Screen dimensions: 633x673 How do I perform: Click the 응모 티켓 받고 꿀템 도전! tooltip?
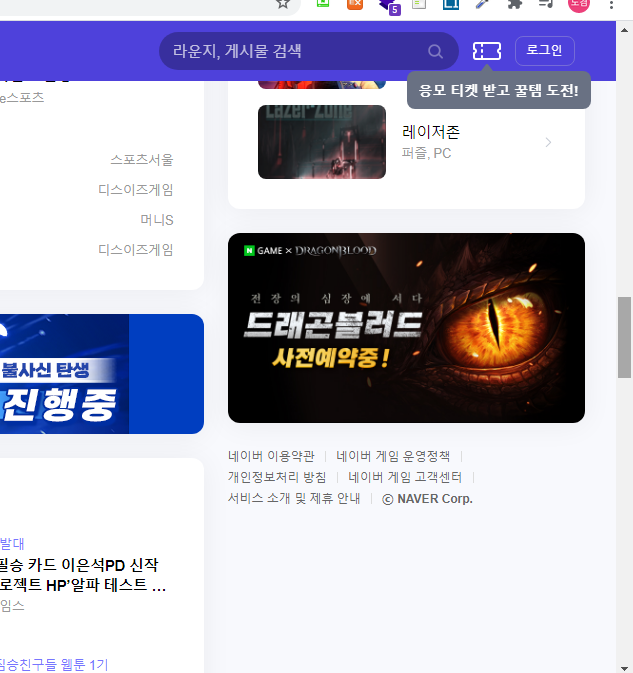499,90
